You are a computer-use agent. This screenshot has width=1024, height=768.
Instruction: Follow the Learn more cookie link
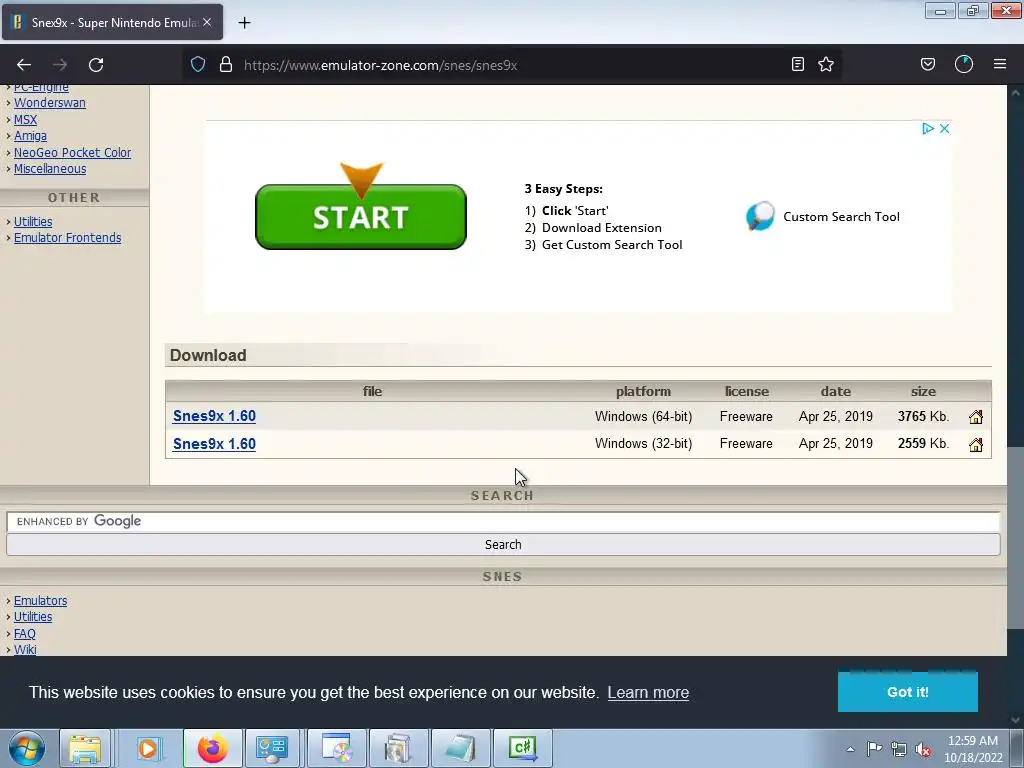click(x=648, y=692)
